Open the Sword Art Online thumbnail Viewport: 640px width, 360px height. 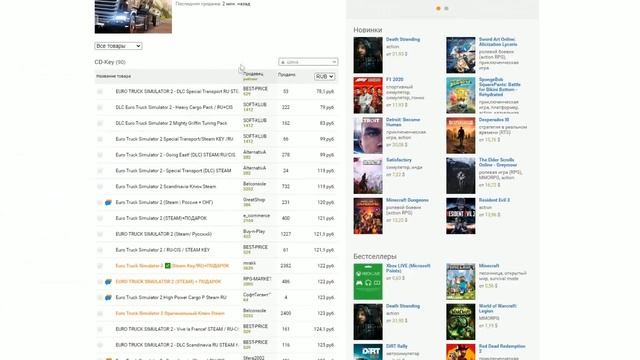click(460, 55)
